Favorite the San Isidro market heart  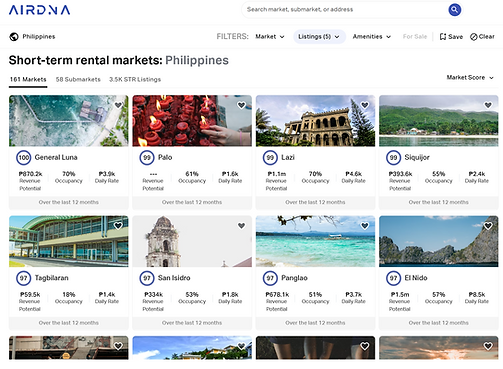pyautogui.click(x=241, y=226)
